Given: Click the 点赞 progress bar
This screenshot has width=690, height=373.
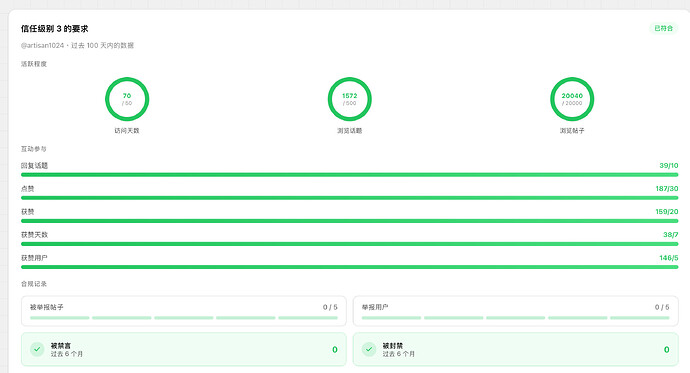Looking at the screenshot, I should 349,197.
